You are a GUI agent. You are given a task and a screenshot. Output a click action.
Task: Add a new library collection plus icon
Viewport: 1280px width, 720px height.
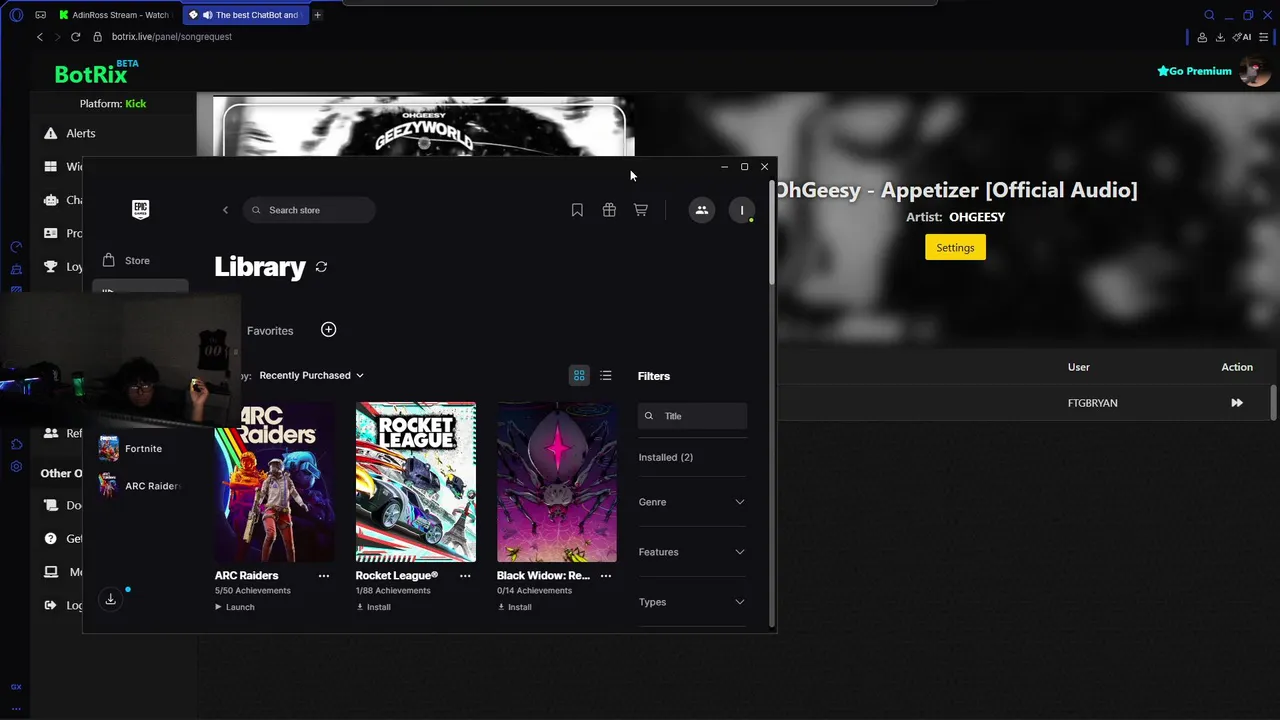pos(328,330)
